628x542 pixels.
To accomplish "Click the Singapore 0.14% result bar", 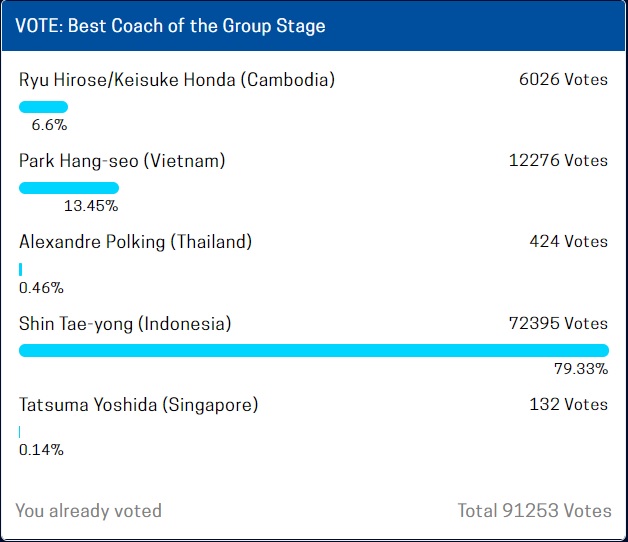I will [x=19, y=432].
